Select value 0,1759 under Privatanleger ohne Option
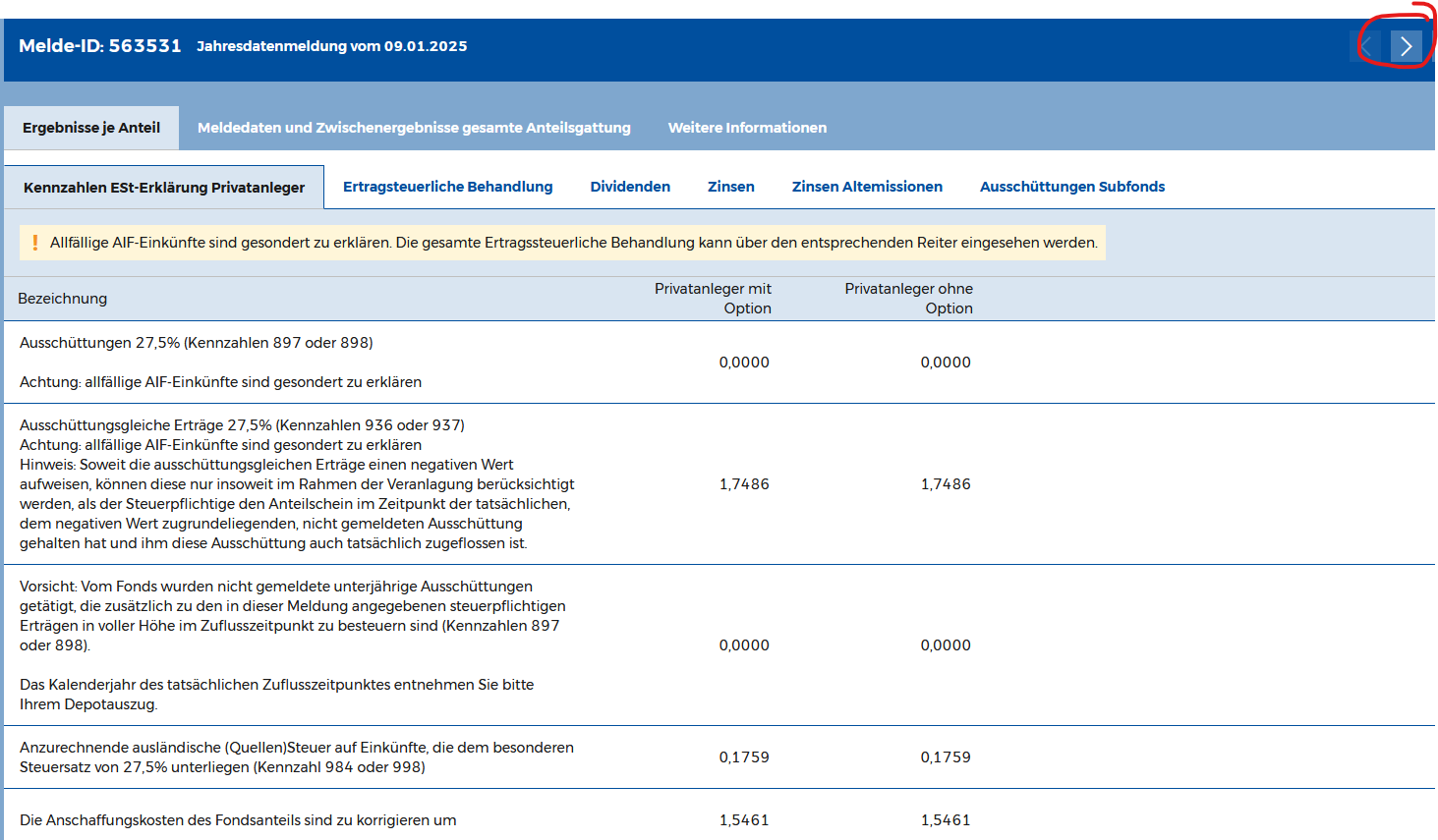Image resolution: width=1438 pixels, height=840 pixels. point(946,757)
